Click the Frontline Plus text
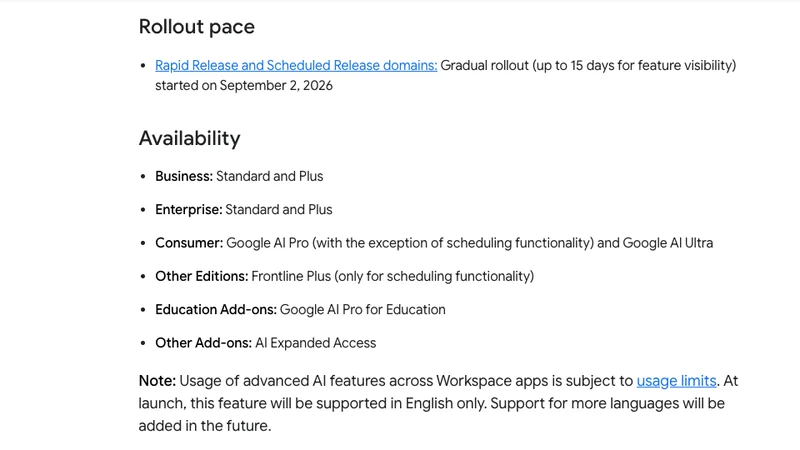This screenshot has width=800, height=450. coord(291,276)
